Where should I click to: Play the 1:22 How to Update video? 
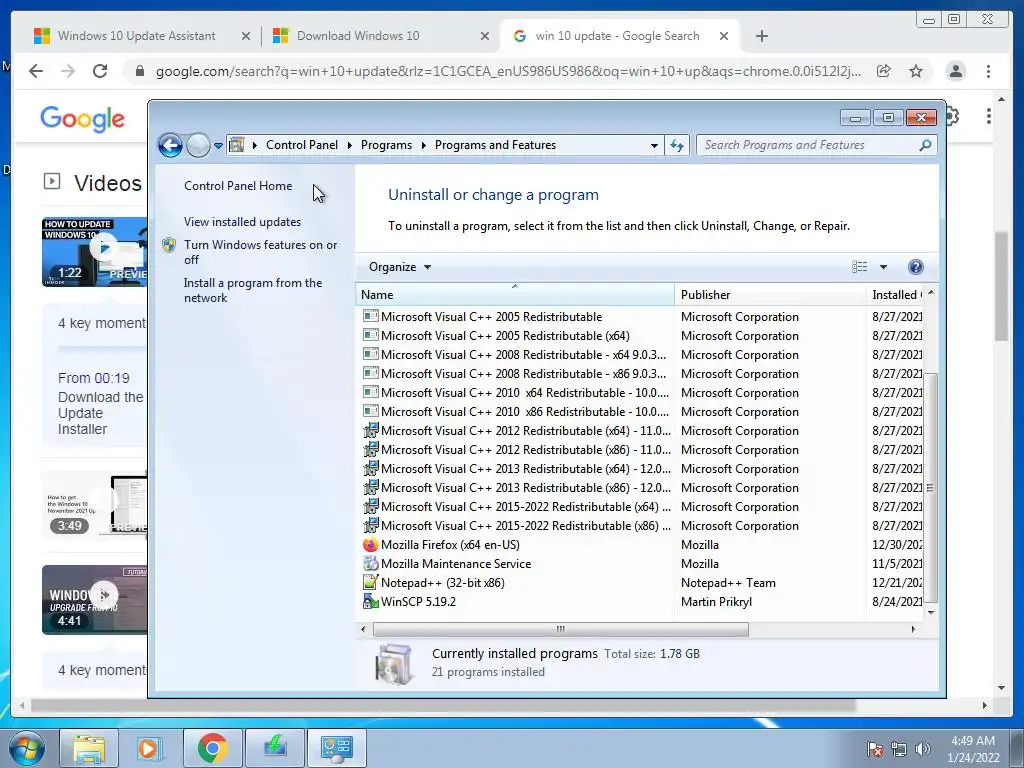point(95,251)
